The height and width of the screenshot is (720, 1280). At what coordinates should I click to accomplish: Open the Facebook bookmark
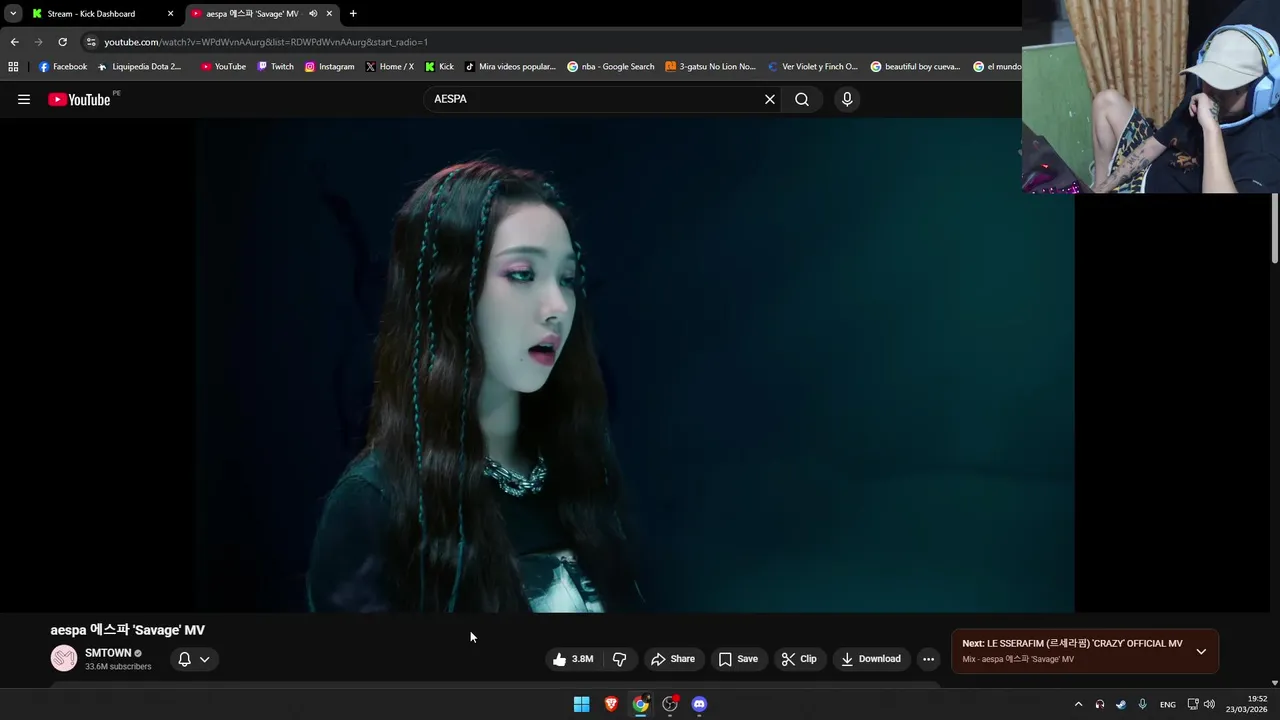63,67
